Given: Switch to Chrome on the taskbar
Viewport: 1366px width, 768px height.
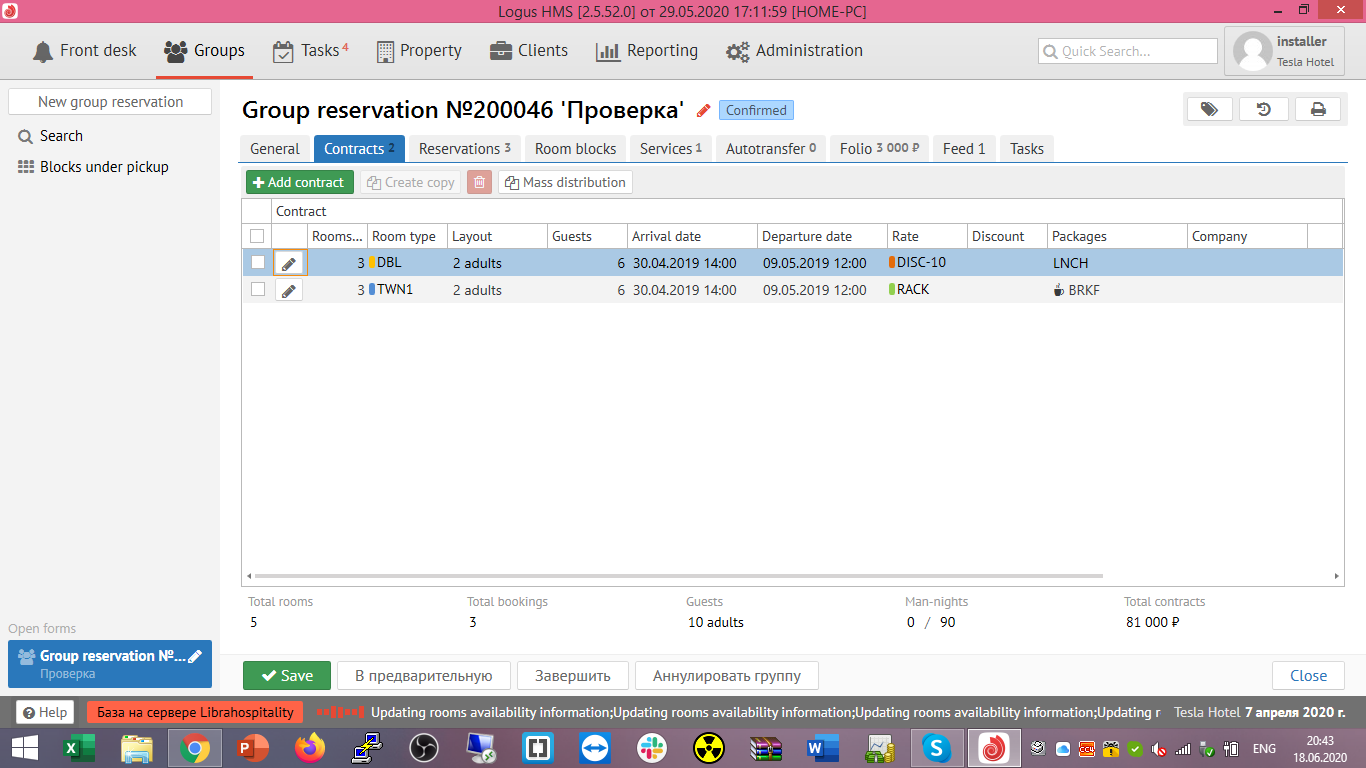Looking at the screenshot, I should pos(195,747).
